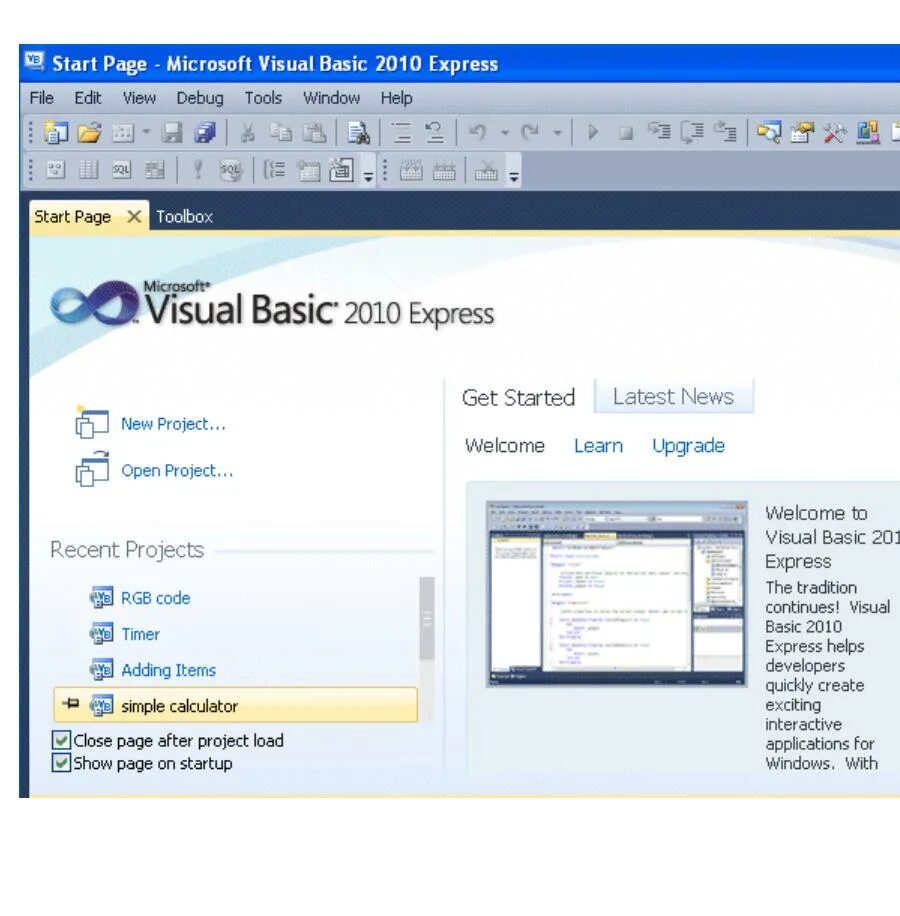Image resolution: width=900 pixels, height=916 pixels.
Task: Click the Save floppy disk icon
Action: (x=172, y=133)
